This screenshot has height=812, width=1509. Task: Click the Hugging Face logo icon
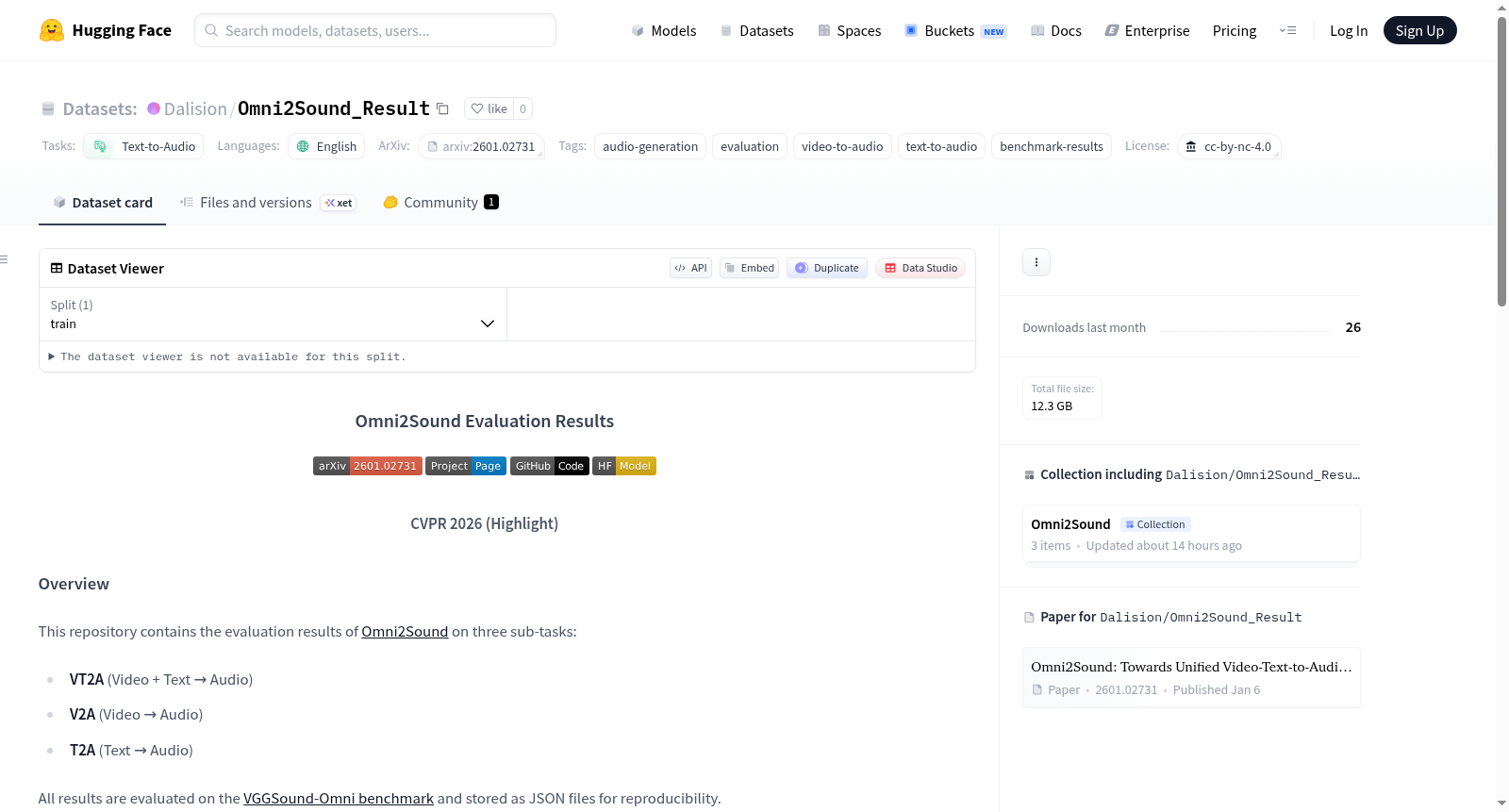(x=52, y=30)
